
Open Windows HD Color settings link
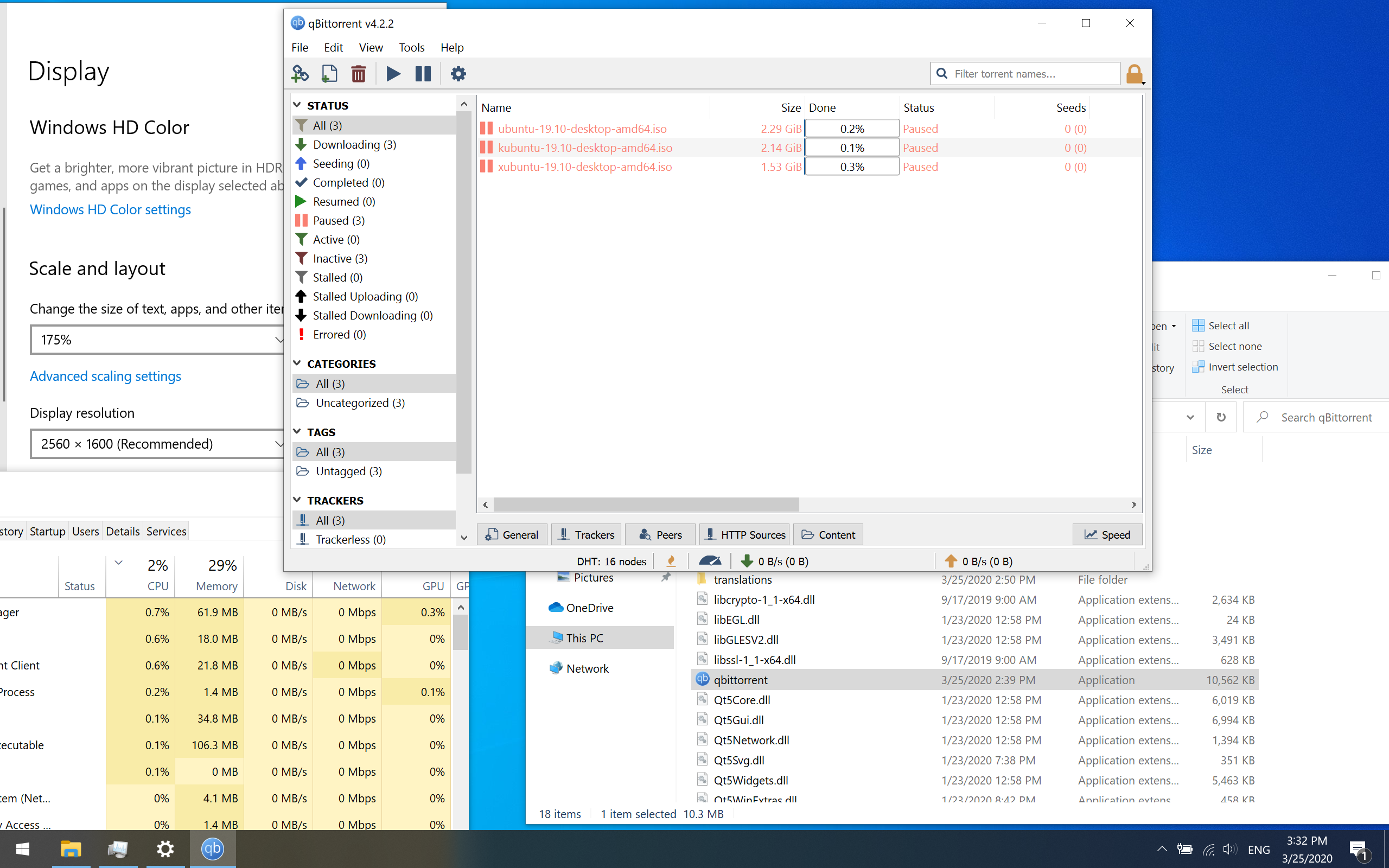[x=110, y=209]
